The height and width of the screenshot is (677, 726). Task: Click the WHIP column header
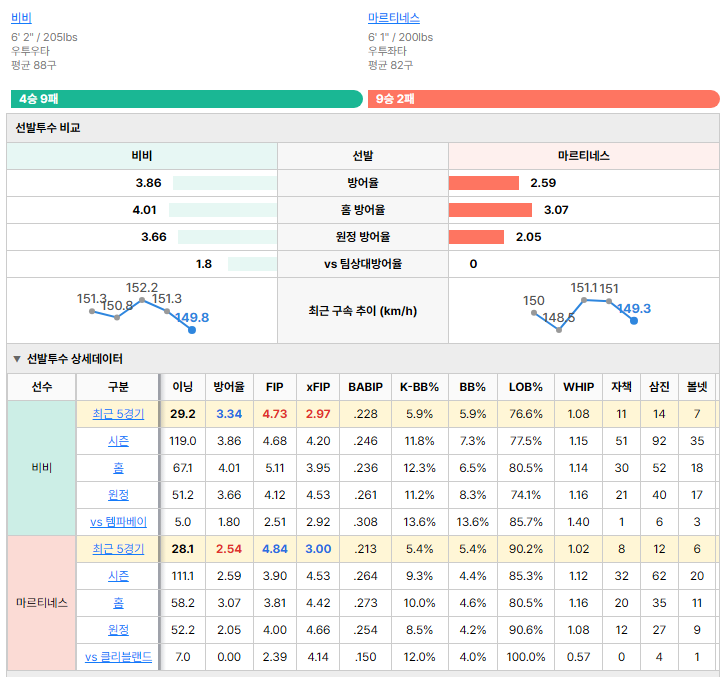(x=578, y=387)
